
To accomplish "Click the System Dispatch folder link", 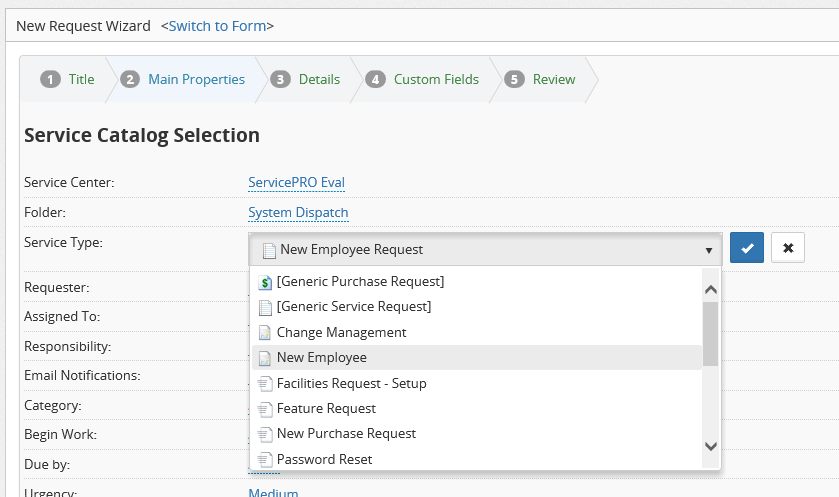I will click(x=298, y=212).
